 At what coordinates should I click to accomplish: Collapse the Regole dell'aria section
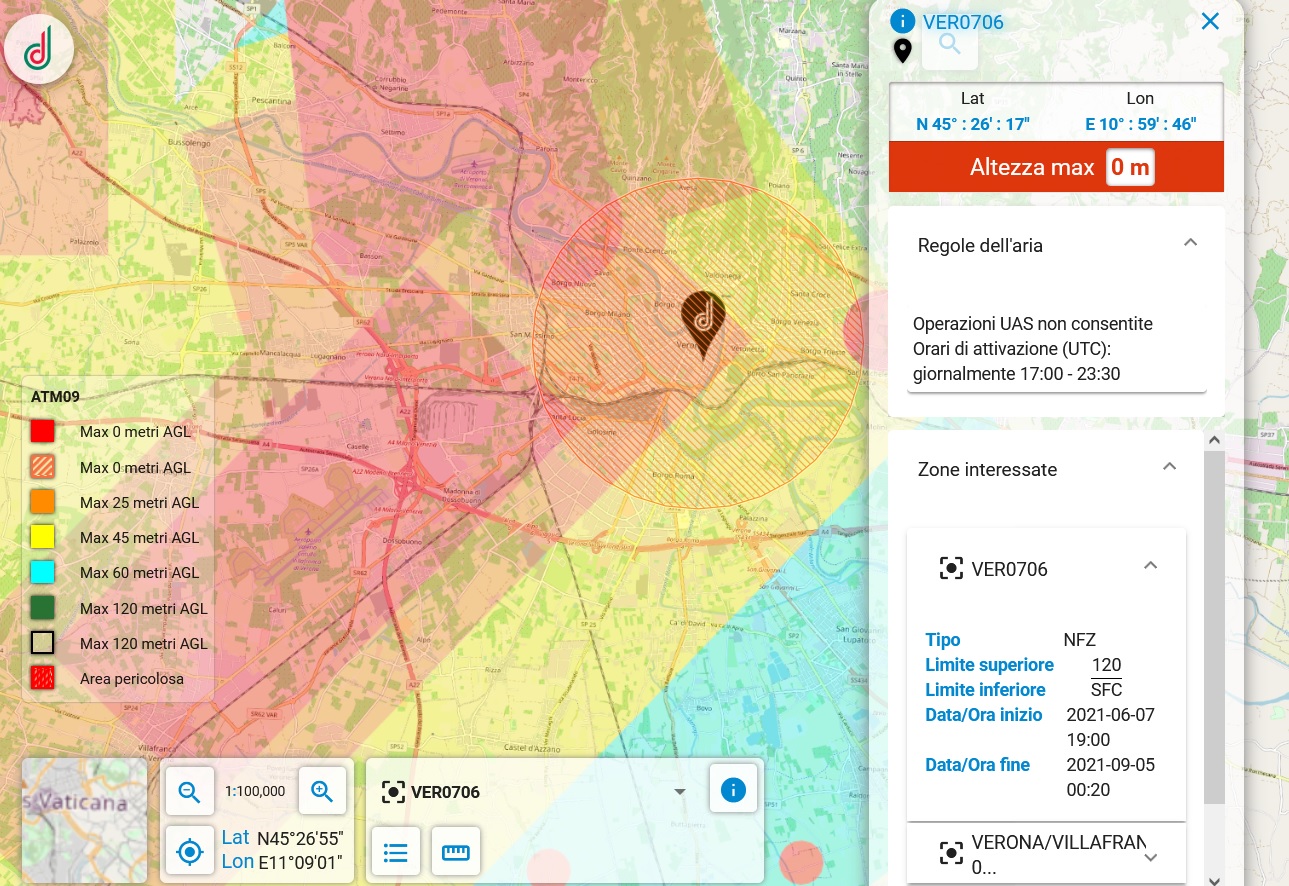pyautogui.click(x=1190, y=243)
